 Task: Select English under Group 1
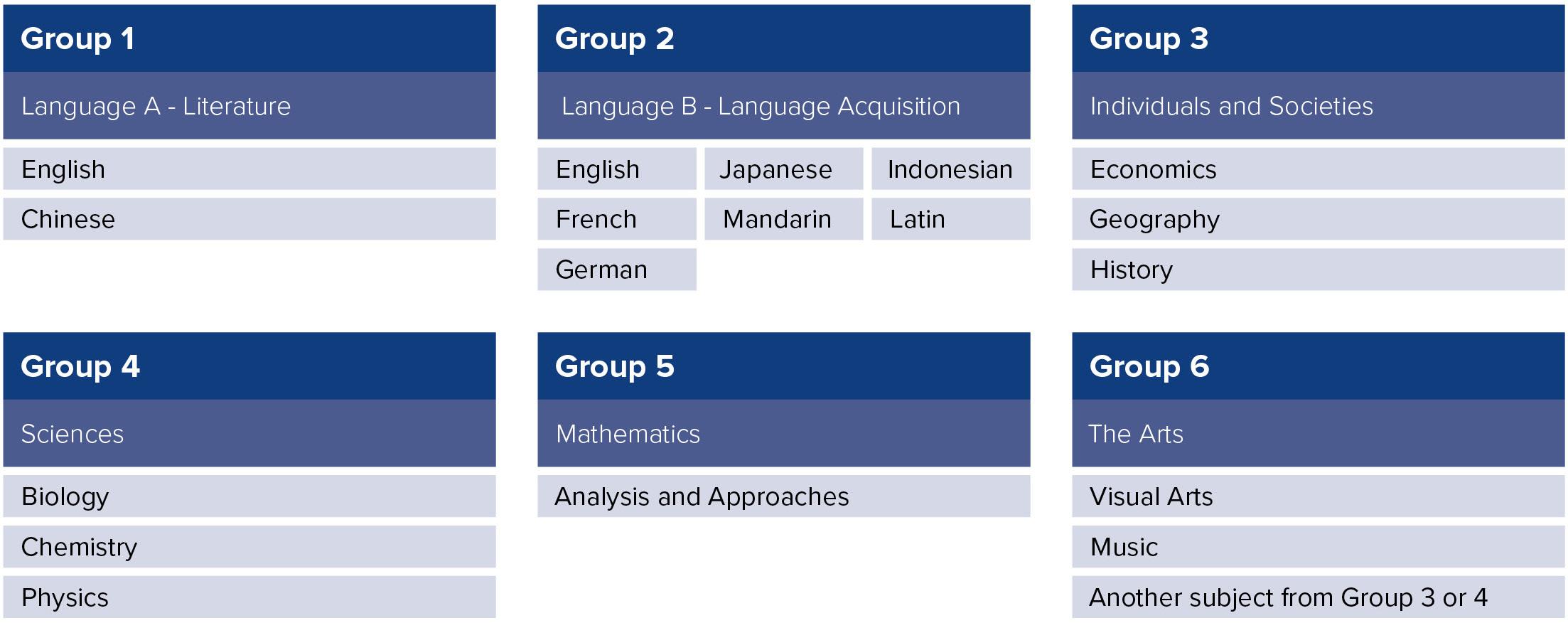pyautogui.click(x=249, y=169)
